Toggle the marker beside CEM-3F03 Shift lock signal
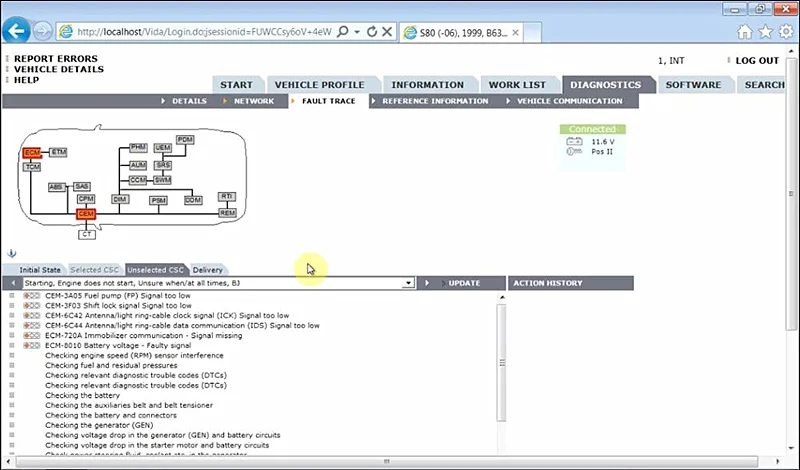 pyautogui.click(x=12, y=305)
